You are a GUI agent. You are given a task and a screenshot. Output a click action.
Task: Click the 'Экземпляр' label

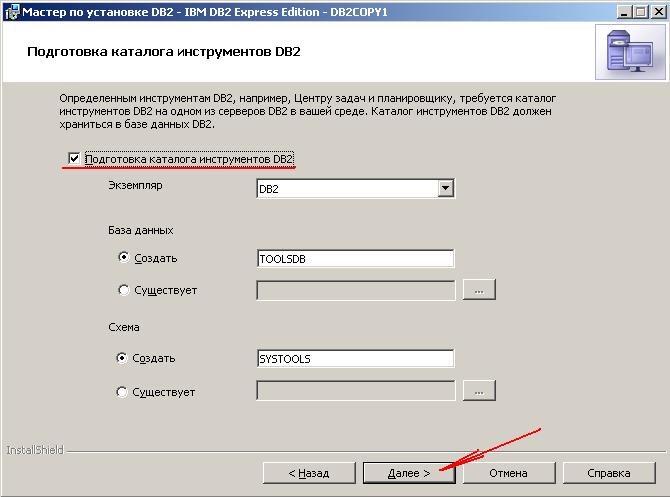point(135,185)
